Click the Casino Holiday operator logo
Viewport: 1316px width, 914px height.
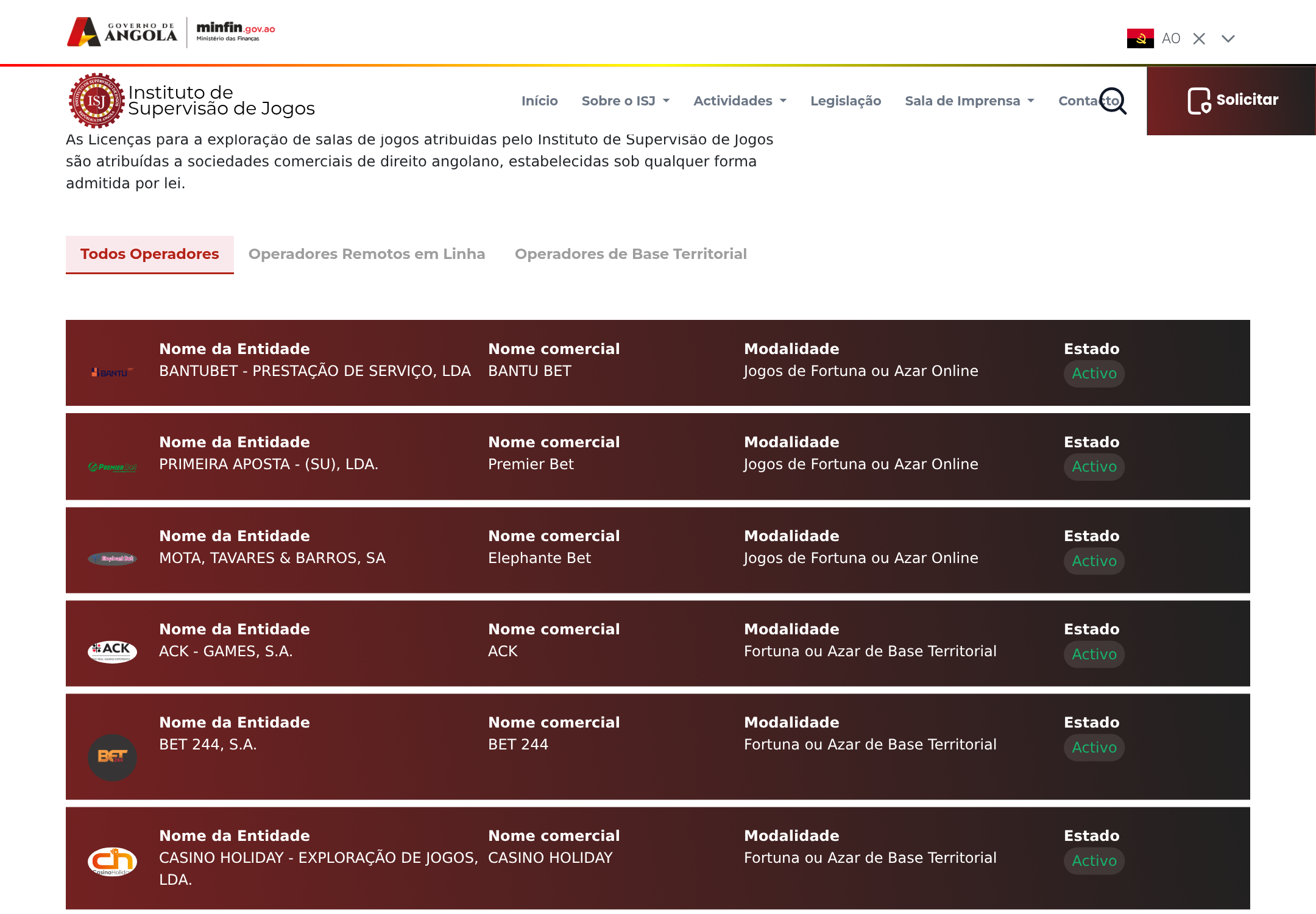tap(112, 862)
